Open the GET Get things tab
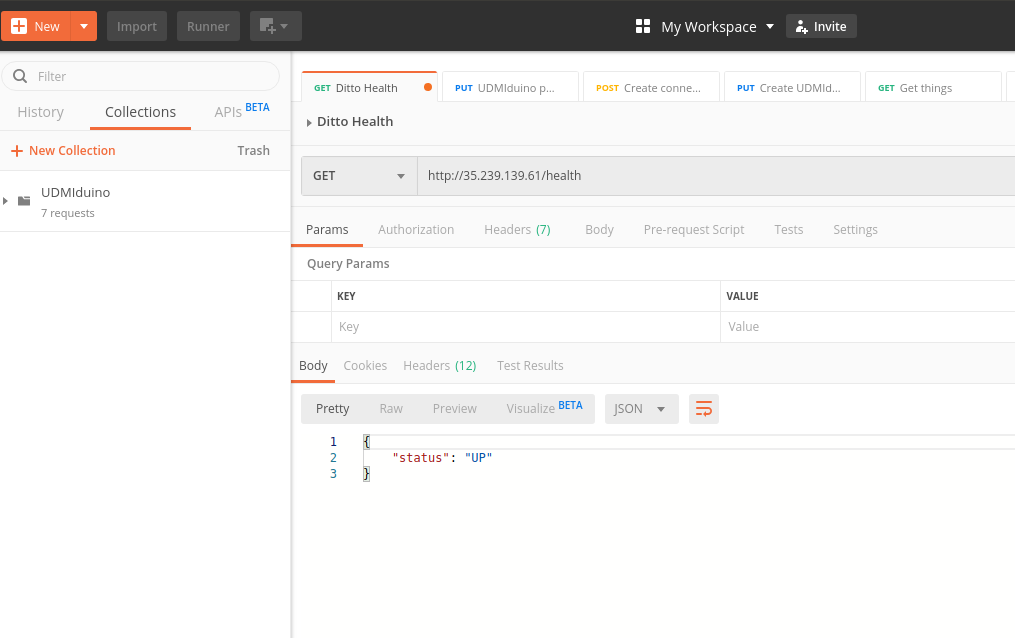 coord(933,87)
